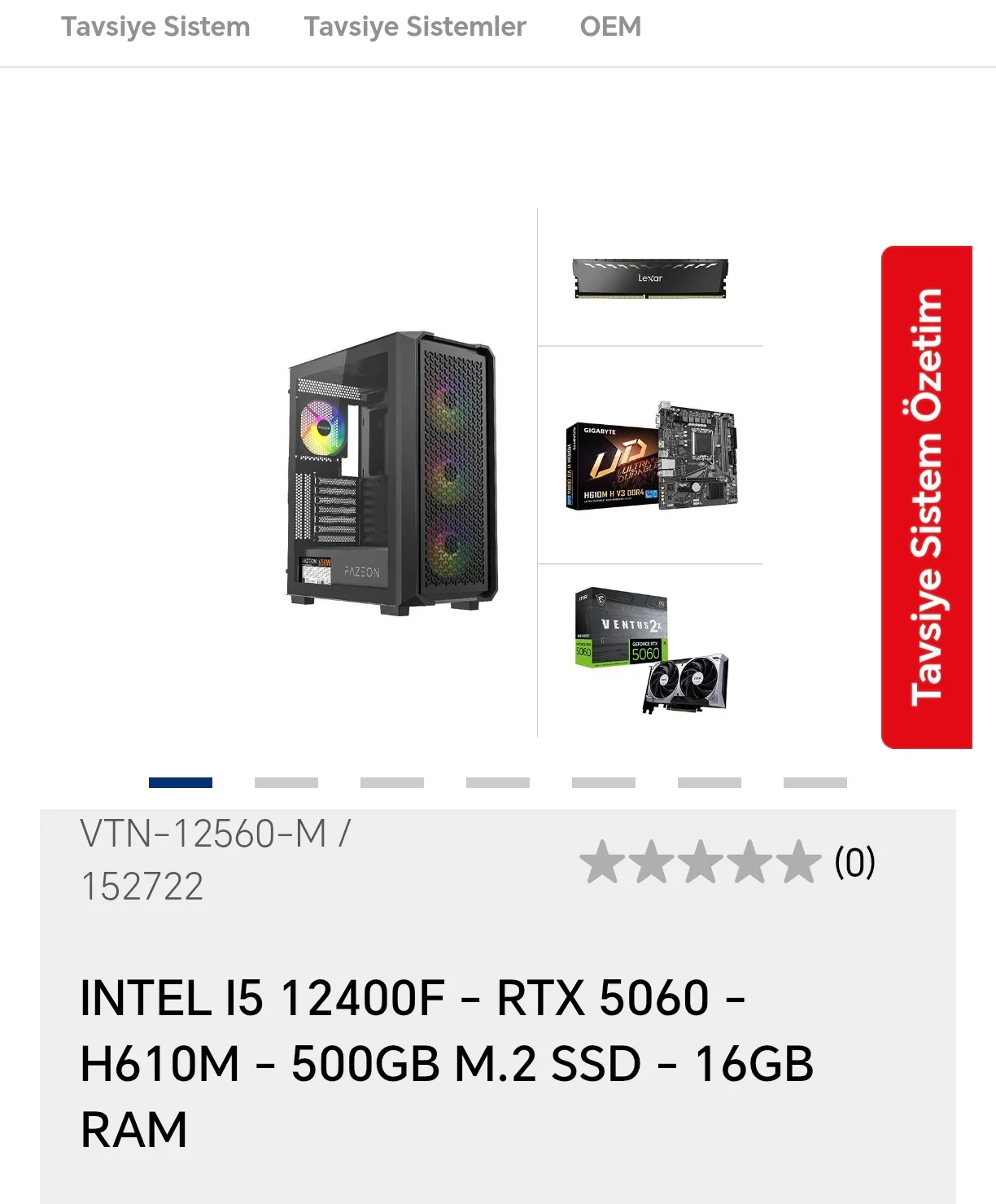Screen dimensions: 996x1204
Task: View the Gigabyte H610M motherboard thumbnail
Action: 651,456
